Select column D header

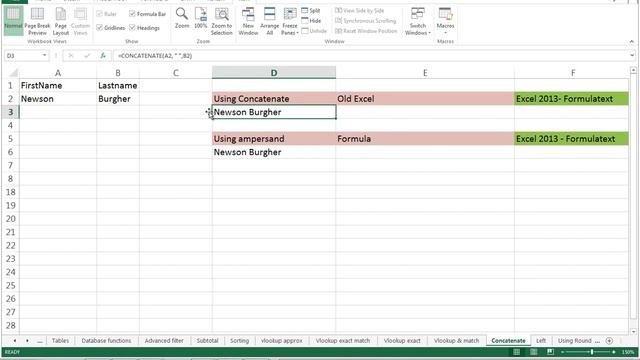click(x=274, y=73)
